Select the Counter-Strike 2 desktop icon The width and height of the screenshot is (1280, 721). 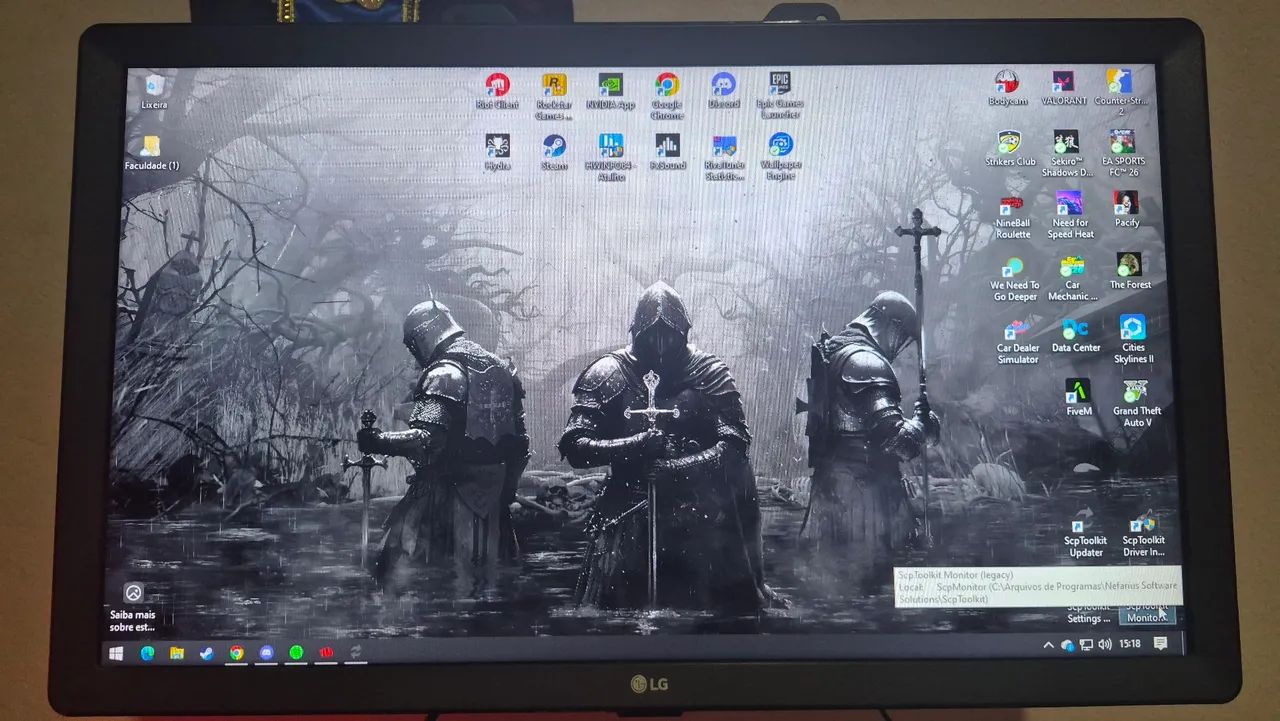point(1121,92)
